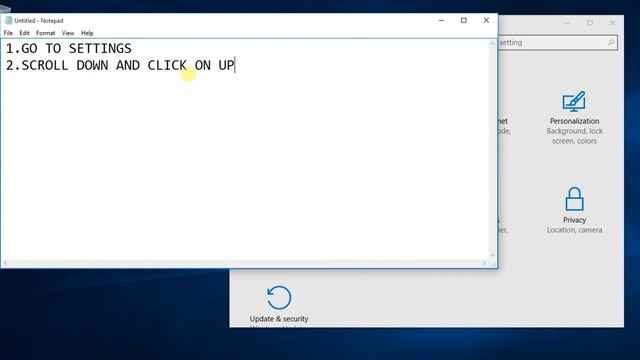The height and width of the screenshot is (360, 640).
Task: Click the line '1.GO TO SETTINGS'
Action: pos(69,49)
